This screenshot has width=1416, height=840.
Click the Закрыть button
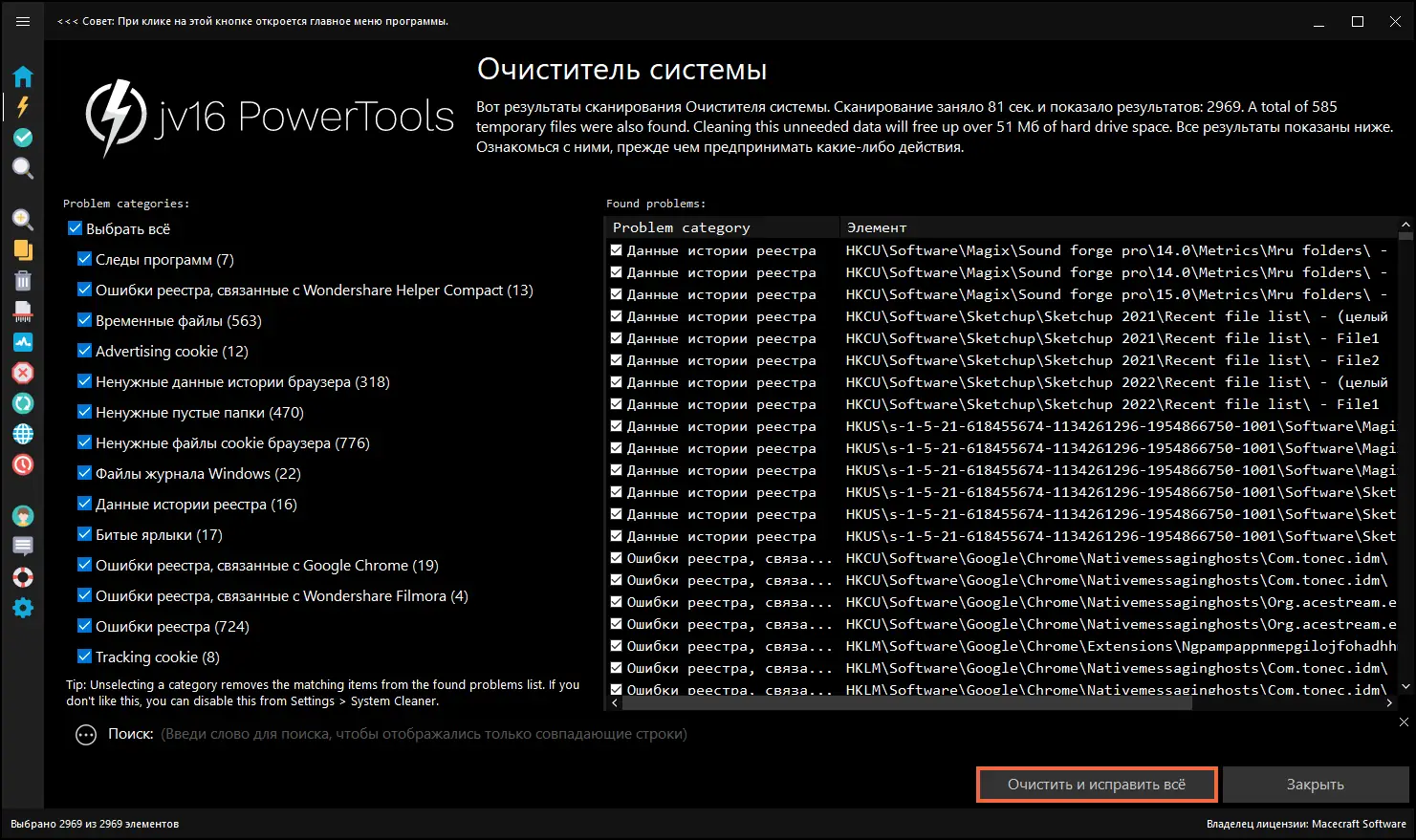click(x=1315, y=785)
